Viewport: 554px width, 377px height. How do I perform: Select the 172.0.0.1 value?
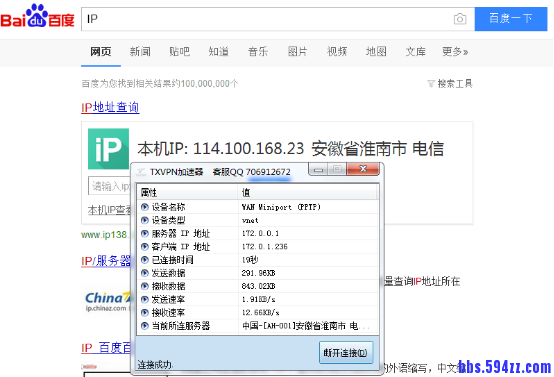click(260, 234)
